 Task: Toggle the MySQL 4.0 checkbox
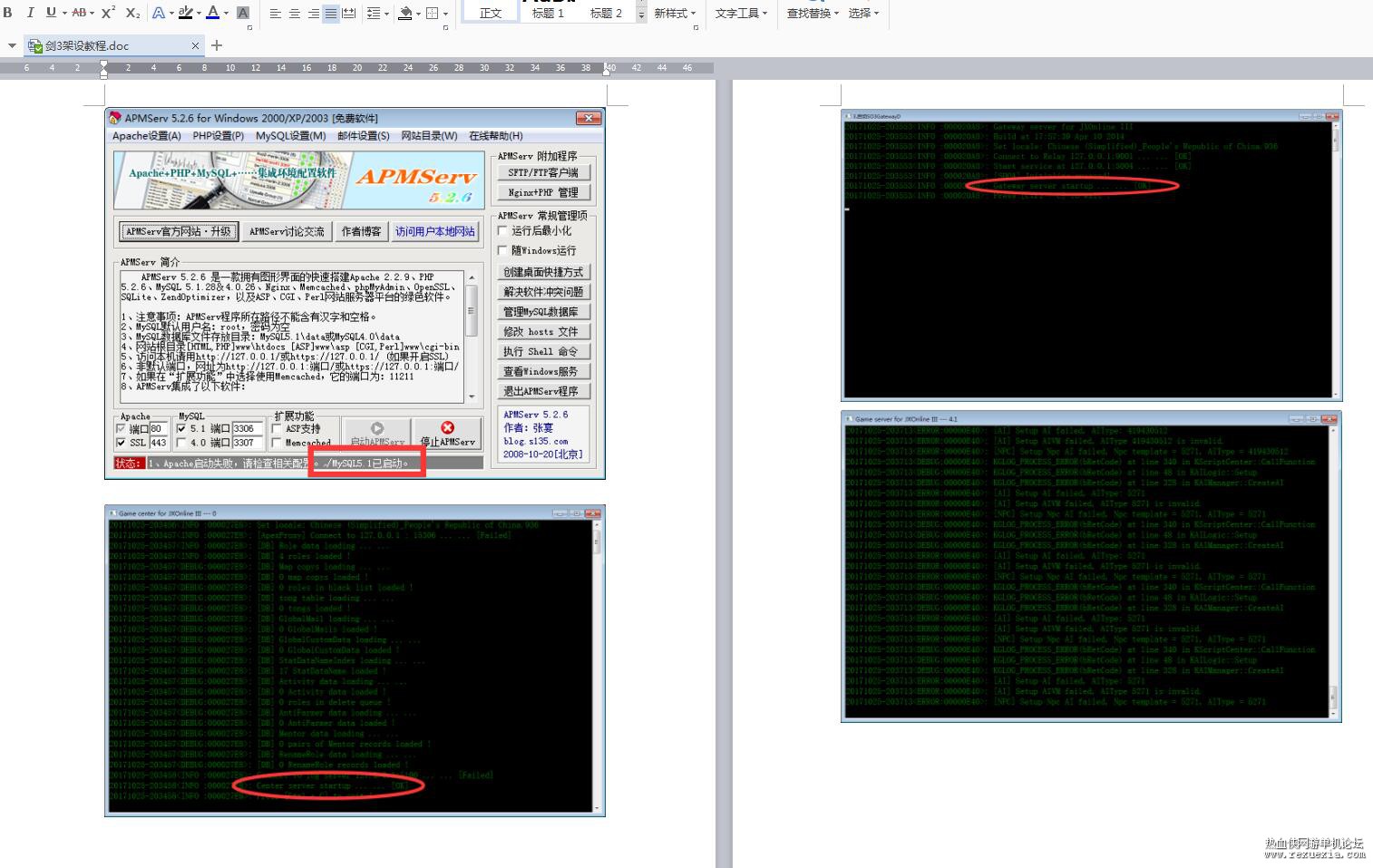click(181, 443)
